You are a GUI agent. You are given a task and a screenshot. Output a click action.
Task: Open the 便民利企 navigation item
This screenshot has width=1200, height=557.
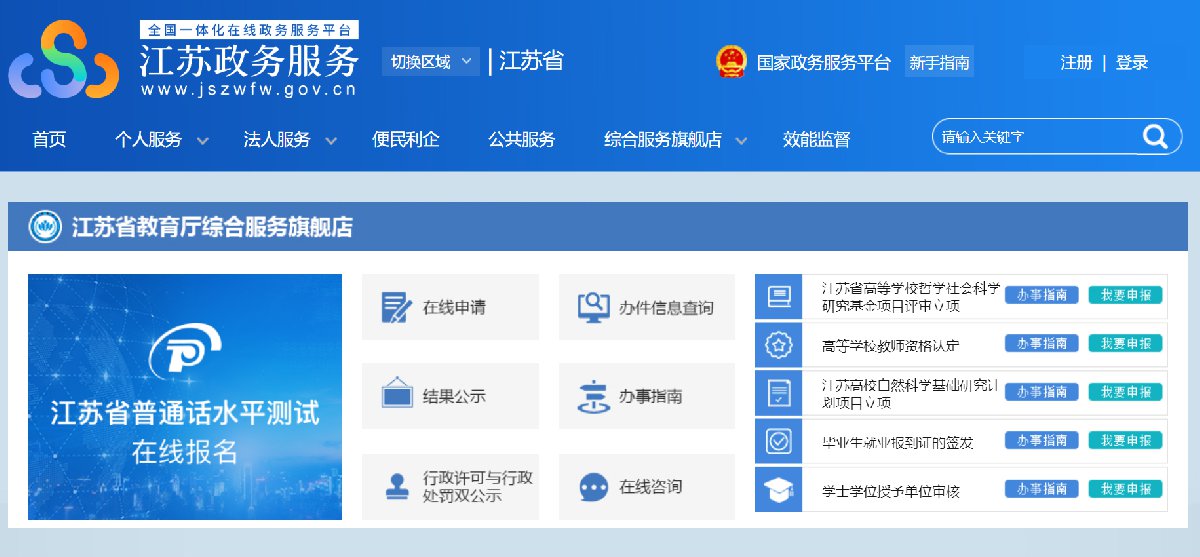[406, 140]
